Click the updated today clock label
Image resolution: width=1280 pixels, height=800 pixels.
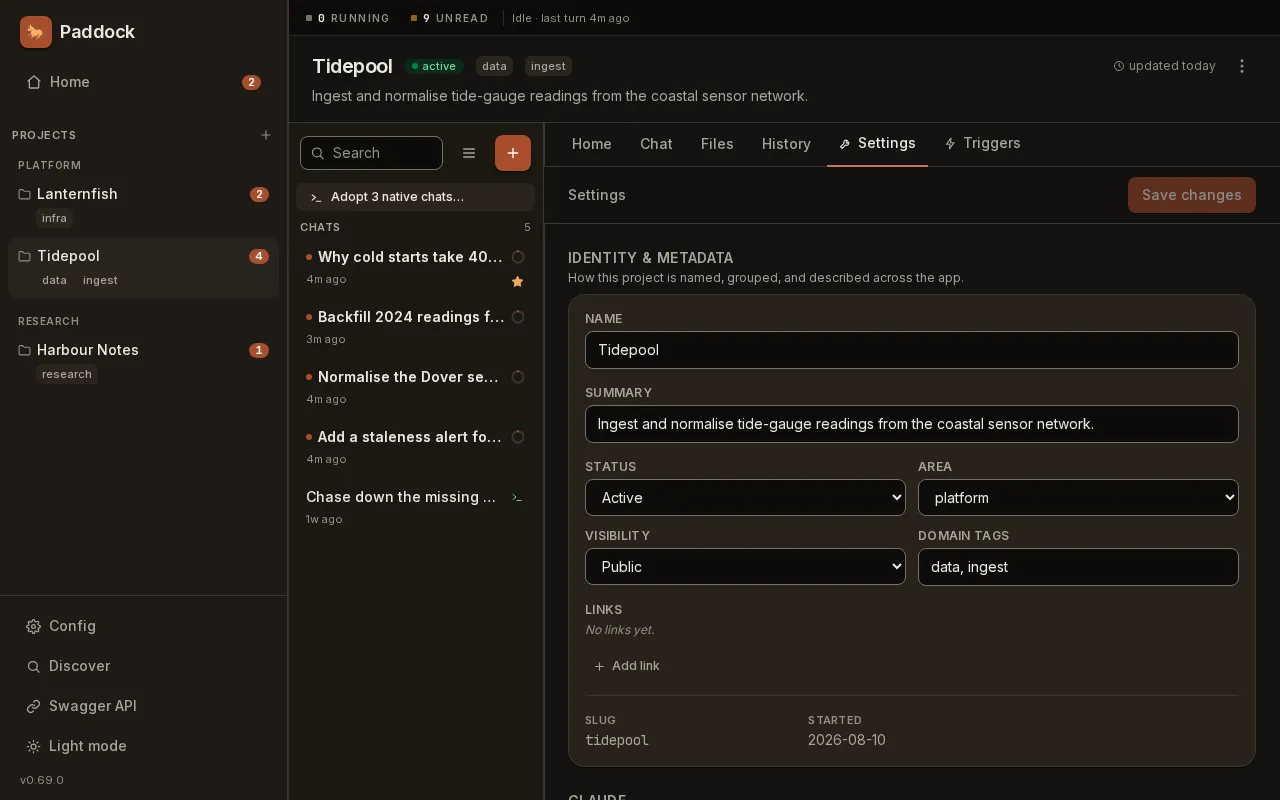[x=1165, y=66]
